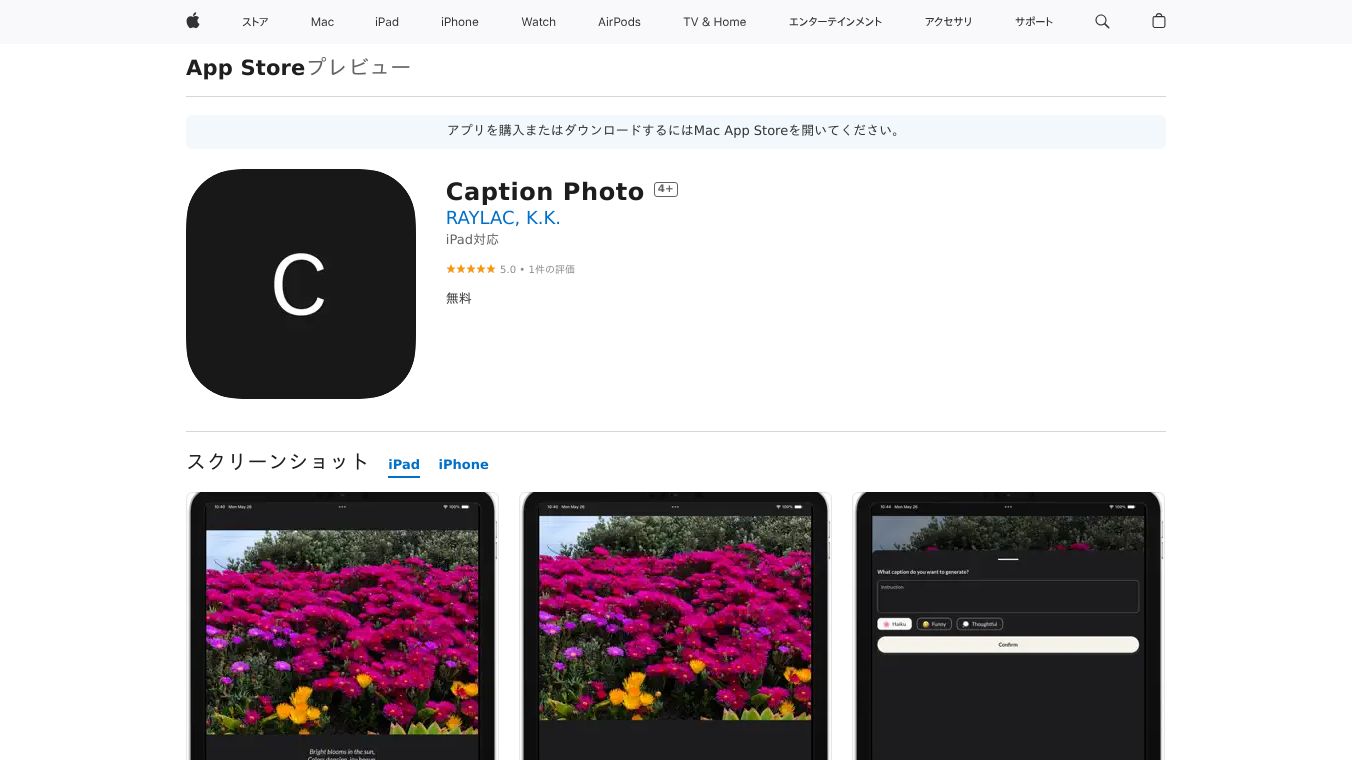Screen dimensions: 1352x760
Task: Open the エンターテインメント menu item
Action: click(x=835, y=22)
